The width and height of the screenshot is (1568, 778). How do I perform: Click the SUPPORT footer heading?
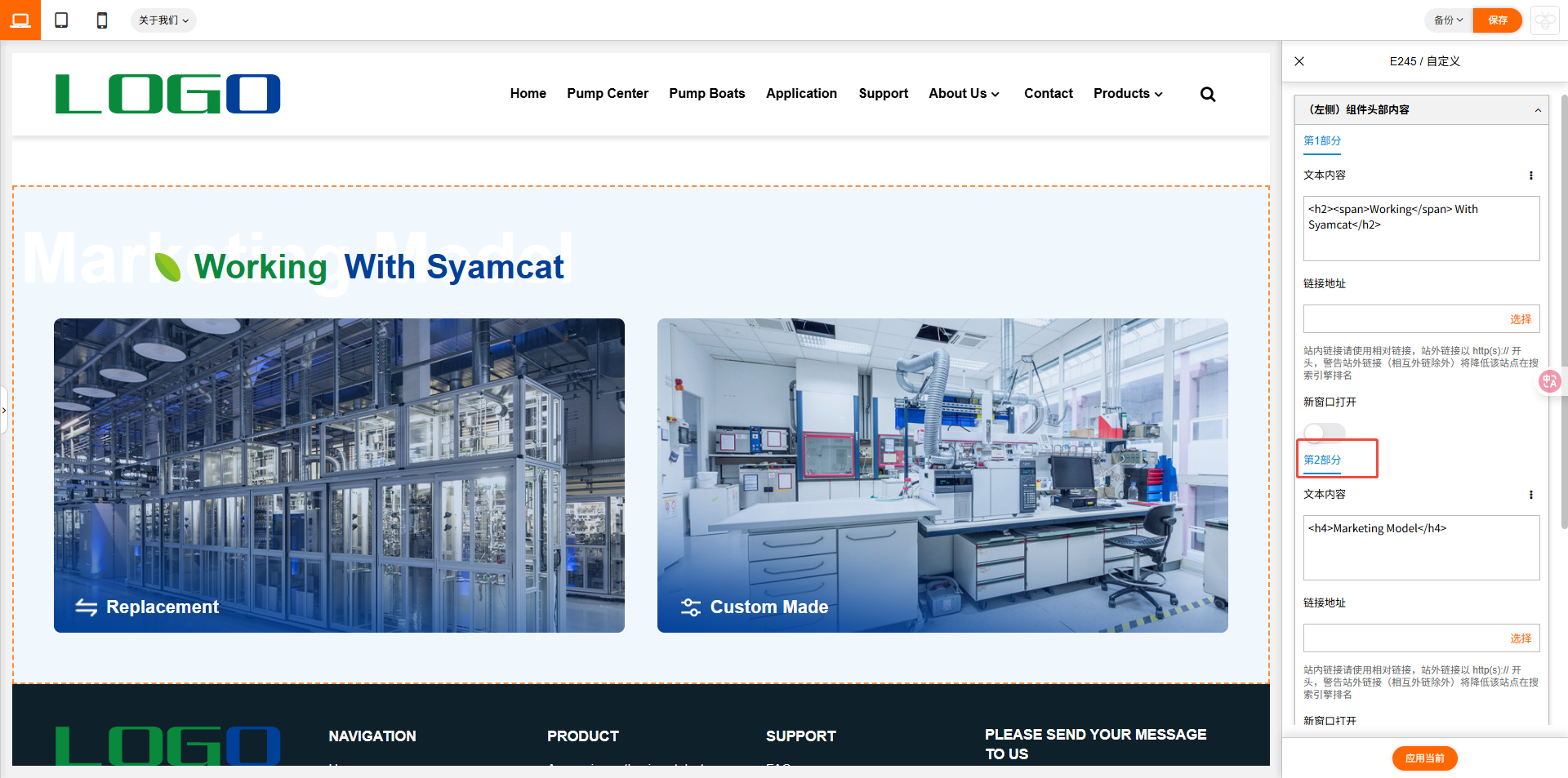tap(801, 736)
